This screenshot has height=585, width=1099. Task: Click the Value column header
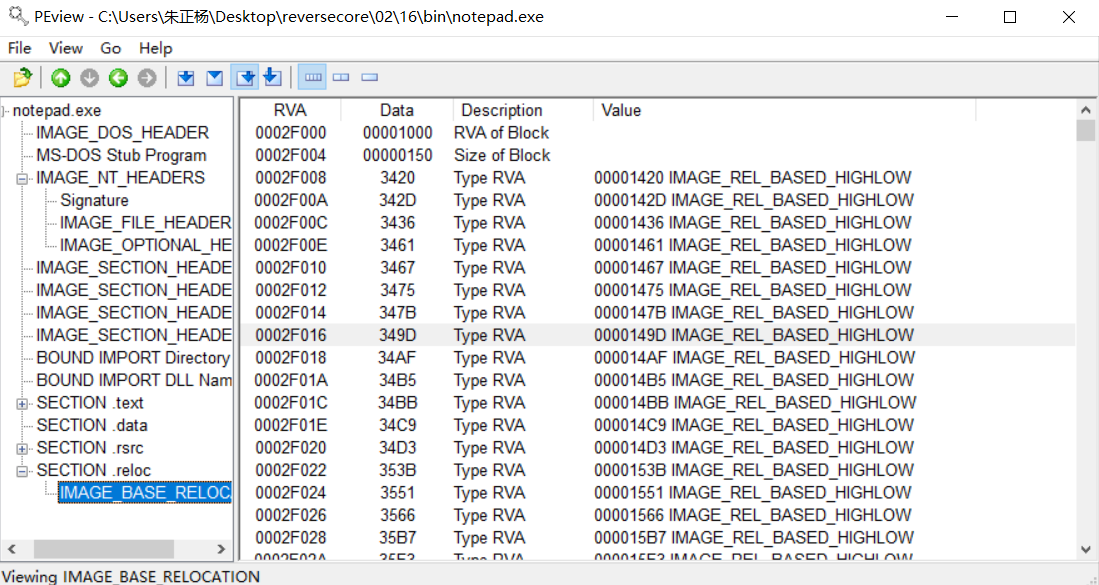click(621, 110)
